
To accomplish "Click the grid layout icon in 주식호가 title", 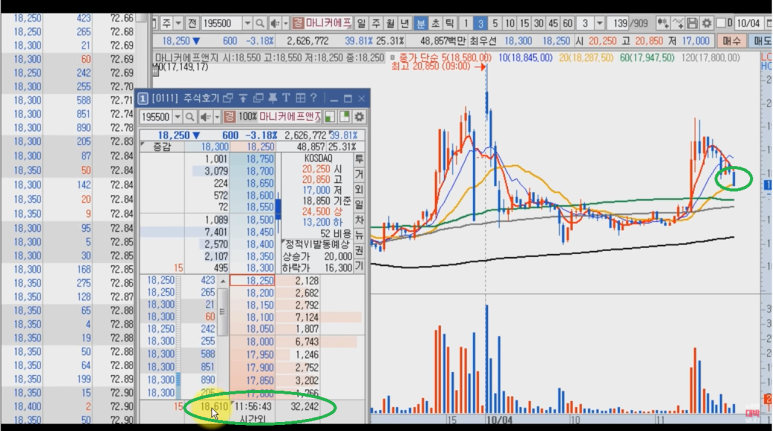I will [x=300, y=99].
